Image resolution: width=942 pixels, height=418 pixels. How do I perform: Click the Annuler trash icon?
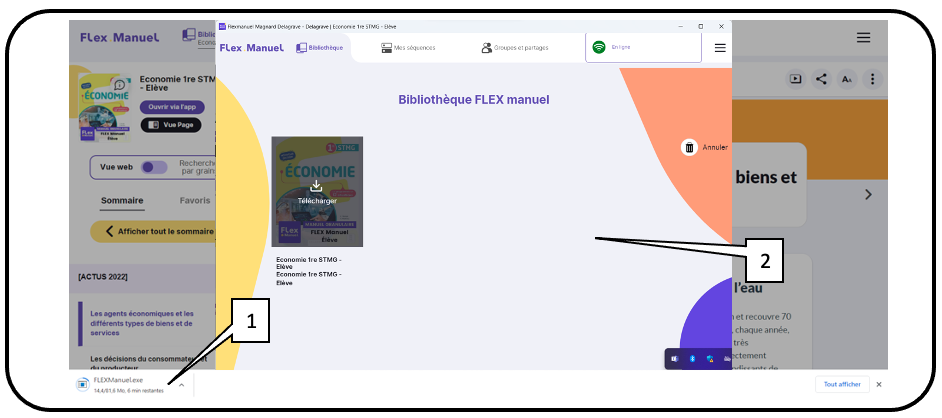(x=689, y=147)
